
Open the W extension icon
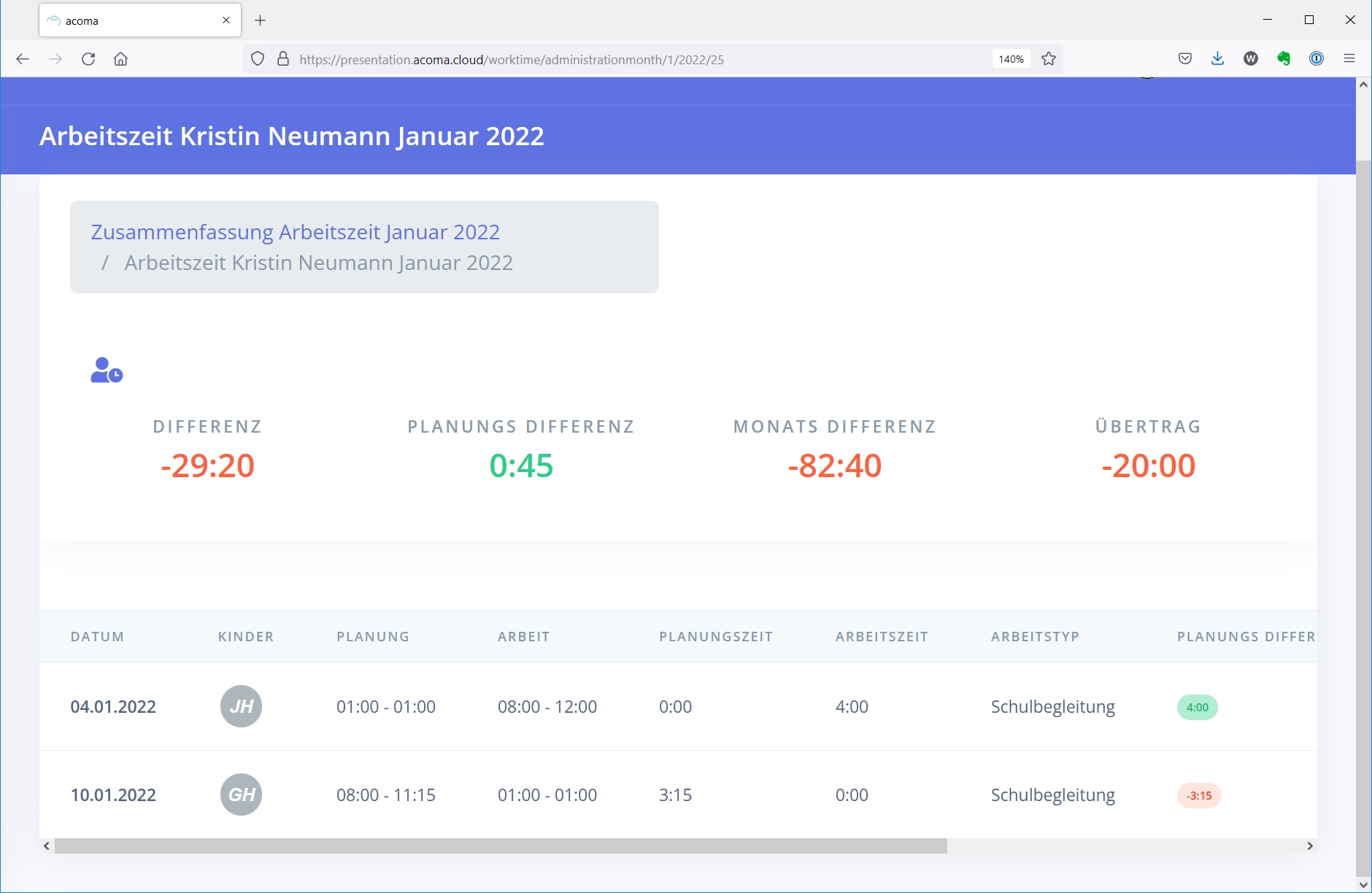[x=1251, y=59]
